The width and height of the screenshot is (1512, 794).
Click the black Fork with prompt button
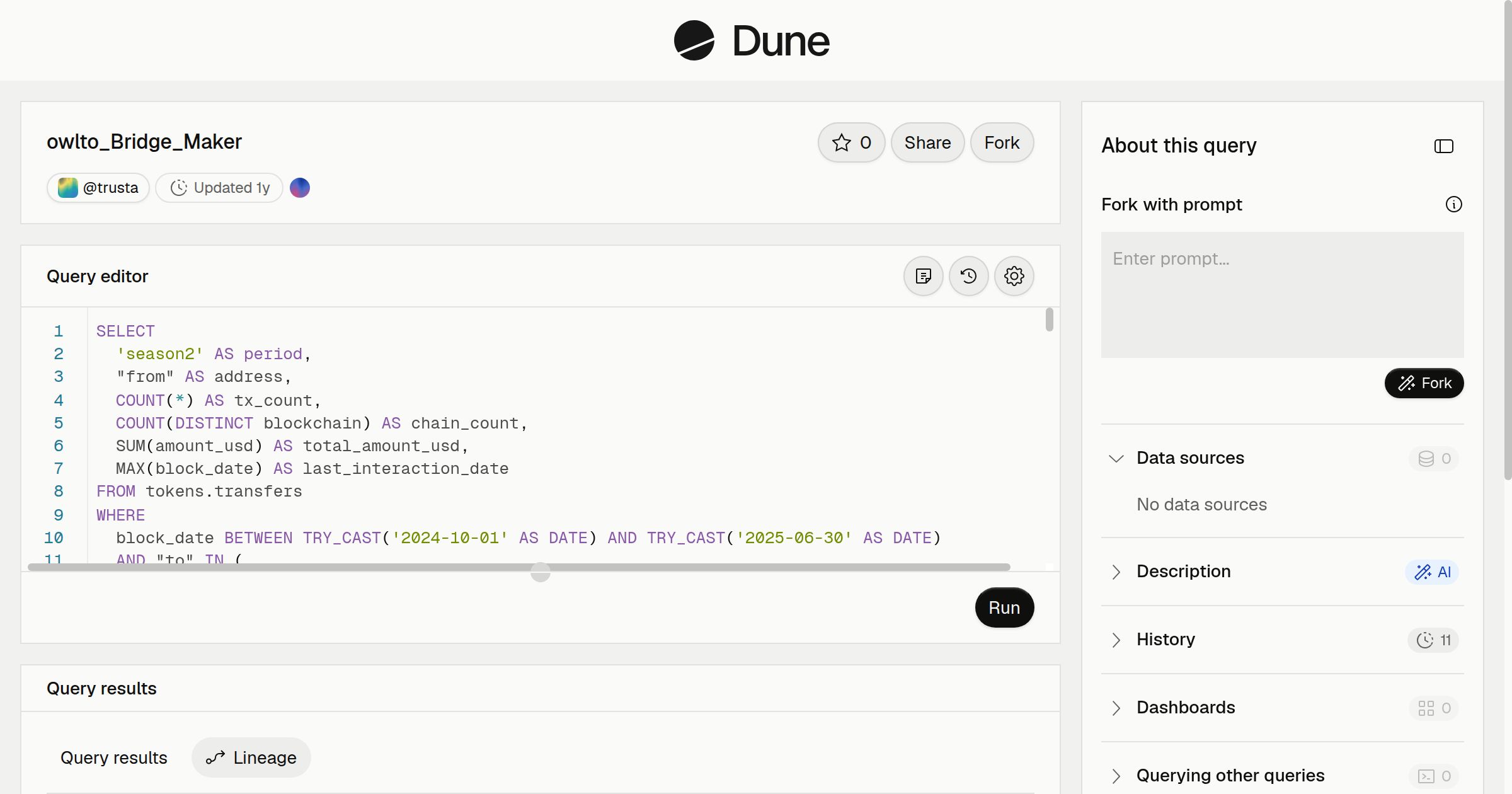click(1424, 383)
